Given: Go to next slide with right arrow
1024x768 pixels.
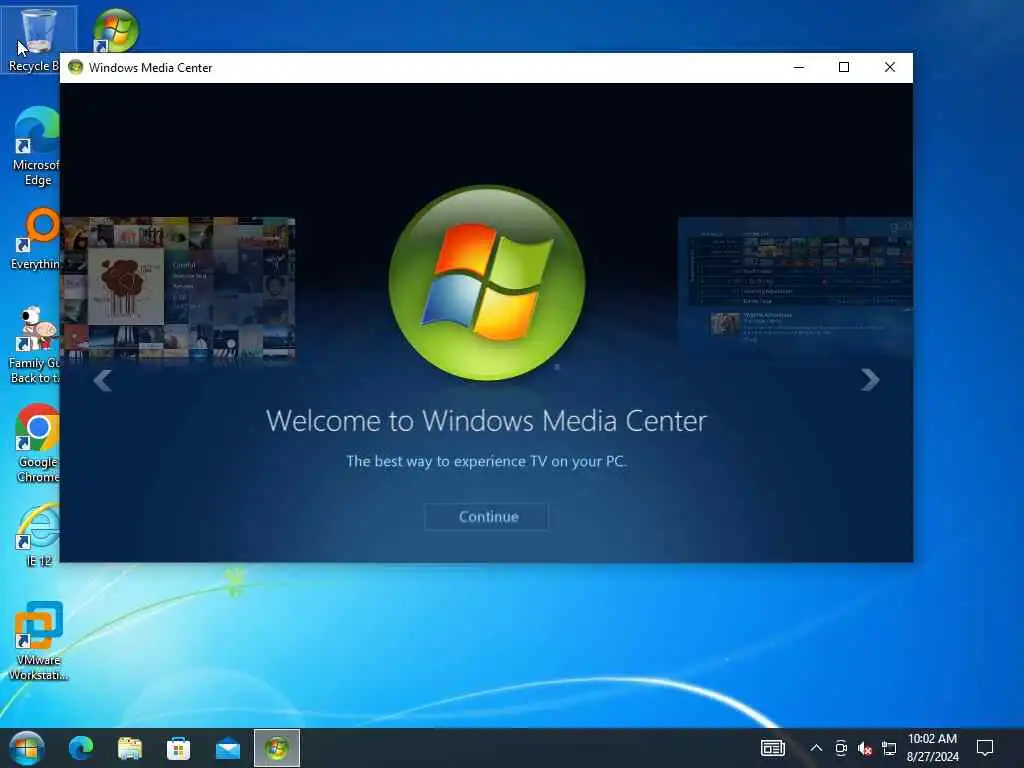Looking at the screenshot, I should 870,380.
